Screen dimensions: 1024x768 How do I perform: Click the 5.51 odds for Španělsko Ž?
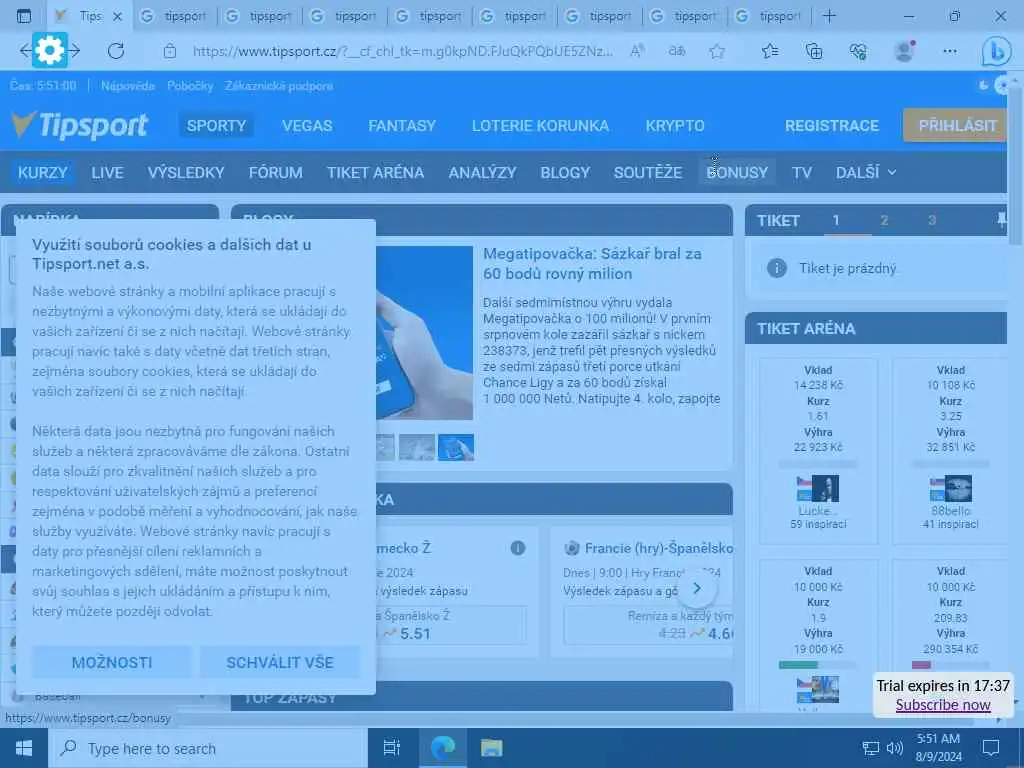[415, 633]
